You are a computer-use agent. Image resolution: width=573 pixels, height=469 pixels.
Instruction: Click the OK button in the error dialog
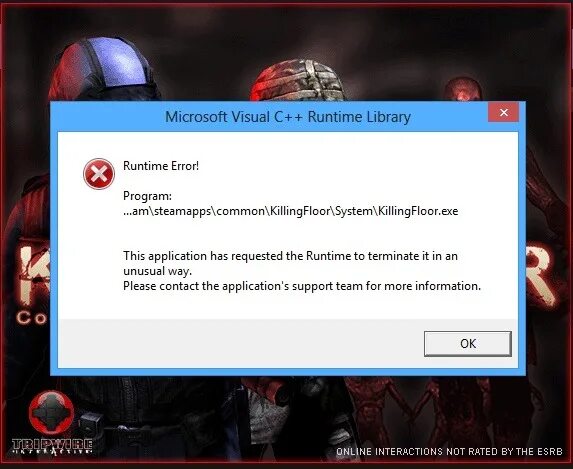point(467,344)
